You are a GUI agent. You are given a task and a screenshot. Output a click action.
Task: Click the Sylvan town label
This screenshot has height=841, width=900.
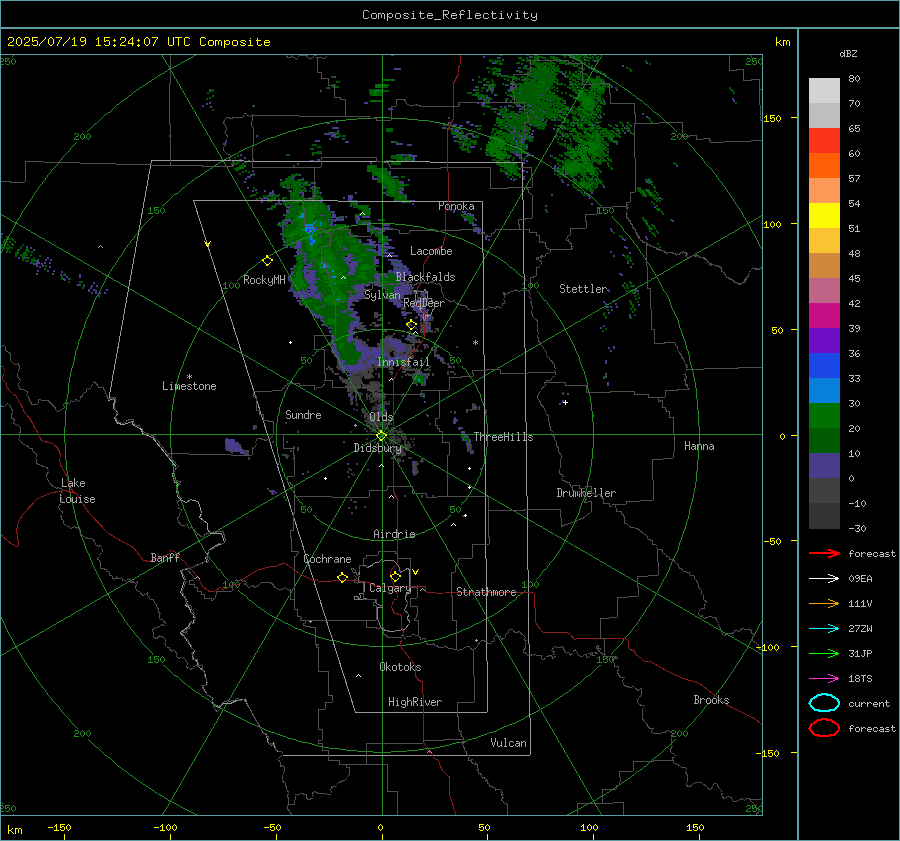tap(382, 295)
